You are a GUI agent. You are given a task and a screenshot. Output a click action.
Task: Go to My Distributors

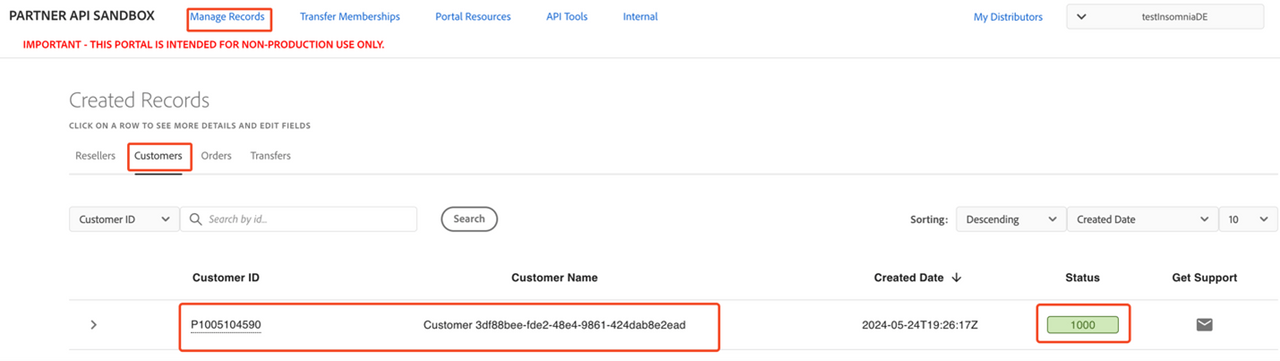(1008, 17)
